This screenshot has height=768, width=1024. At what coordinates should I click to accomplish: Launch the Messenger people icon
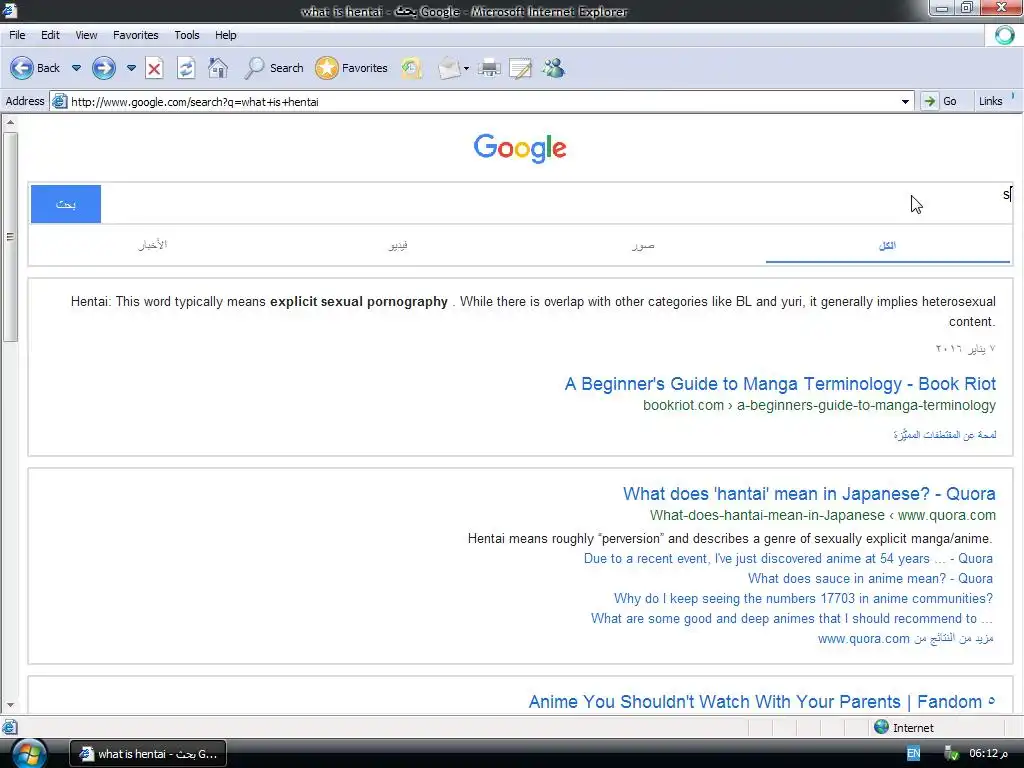pyautogui.click(x=553, y=68)
